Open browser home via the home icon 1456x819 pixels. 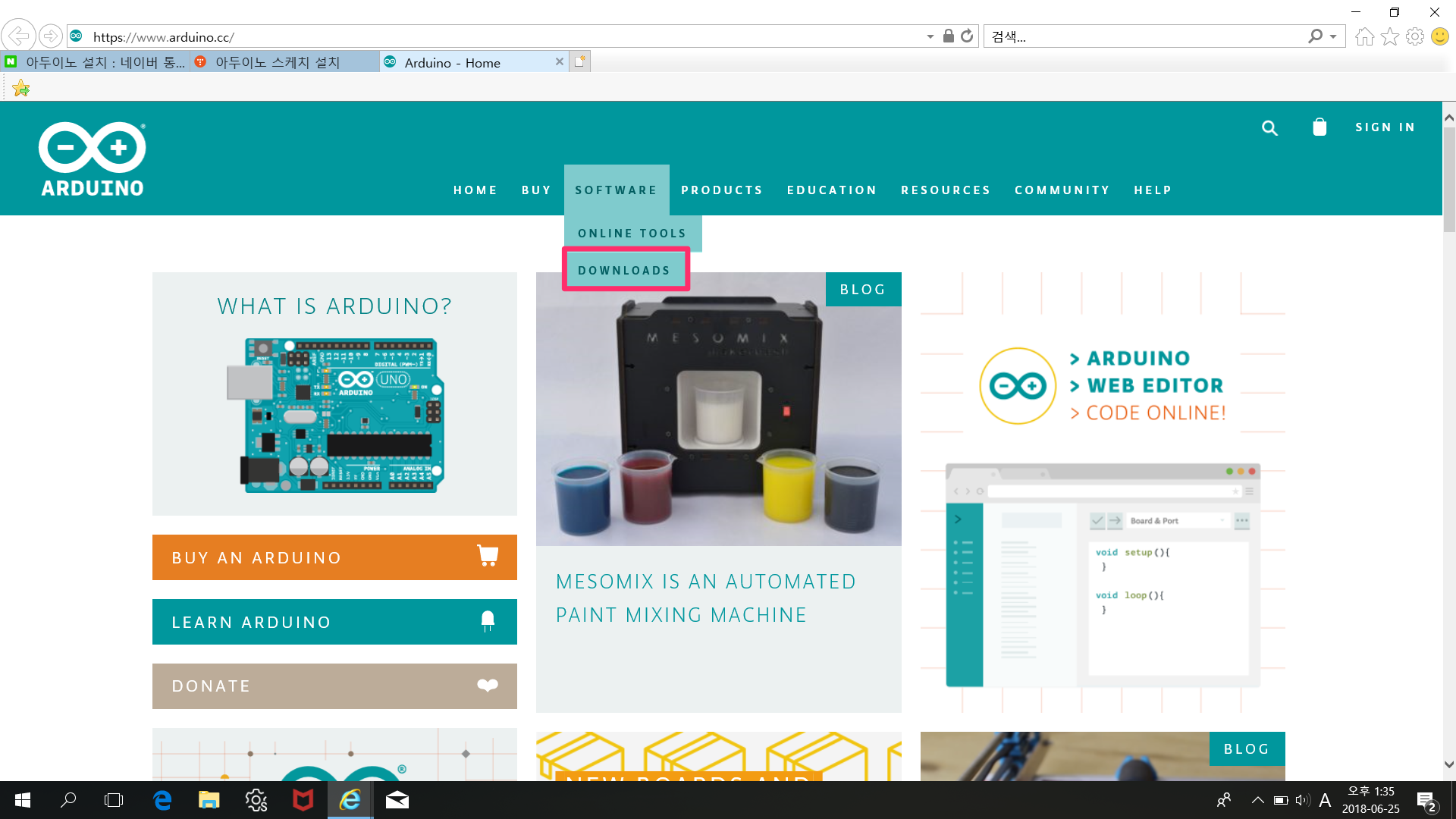click(1365, 36)
